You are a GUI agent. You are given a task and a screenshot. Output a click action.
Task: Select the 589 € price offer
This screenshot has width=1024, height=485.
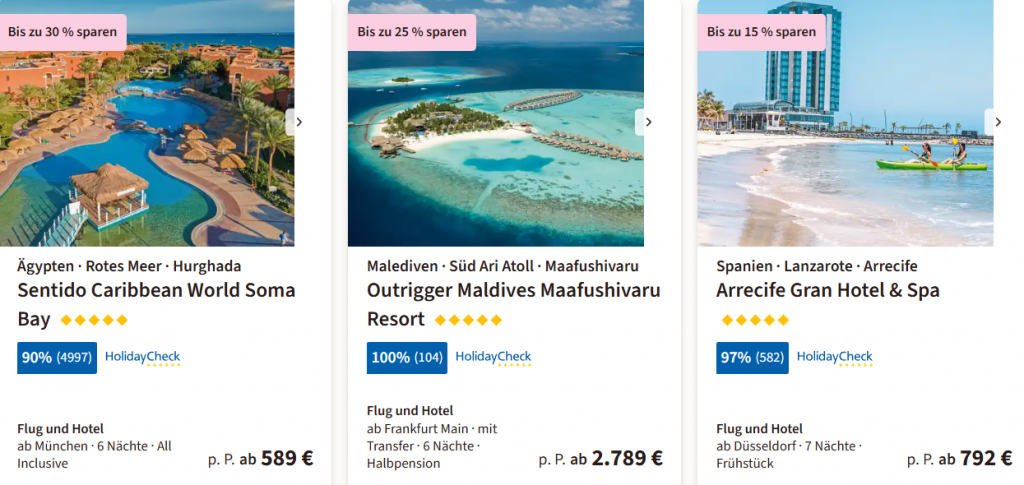286,458
